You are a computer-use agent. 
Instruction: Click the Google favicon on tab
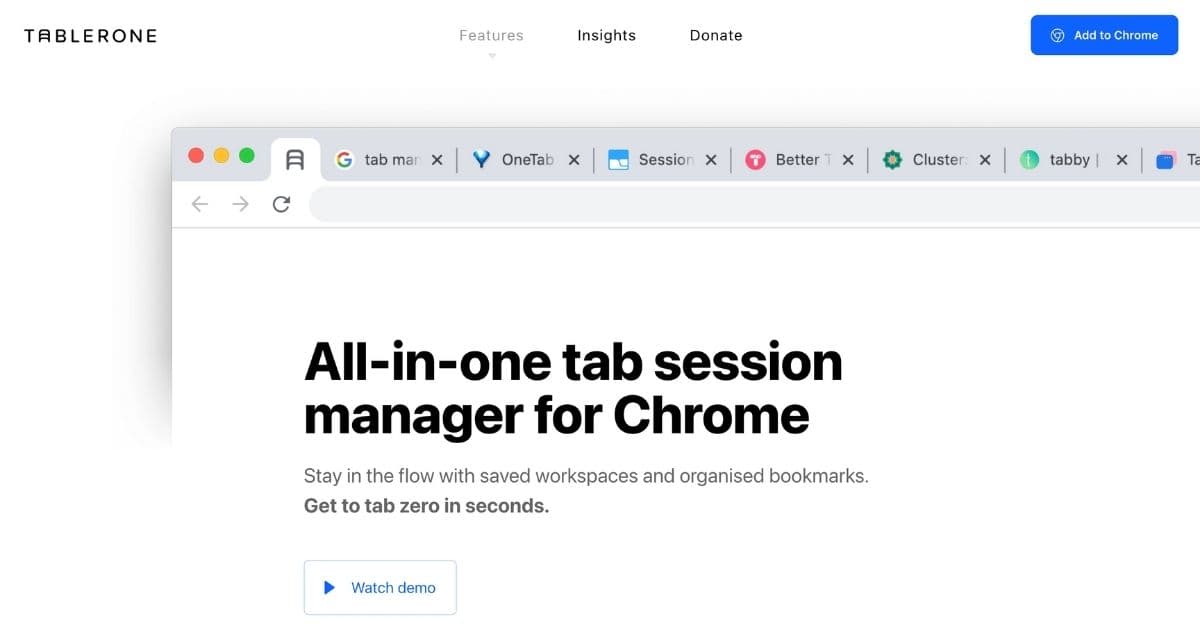pos(344,159)
